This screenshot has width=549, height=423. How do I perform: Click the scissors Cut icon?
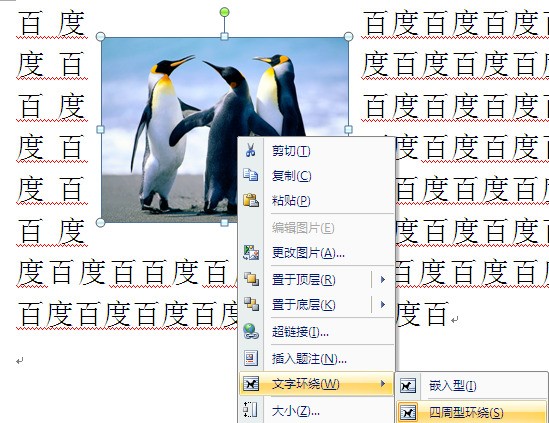[x=250, y=150]
